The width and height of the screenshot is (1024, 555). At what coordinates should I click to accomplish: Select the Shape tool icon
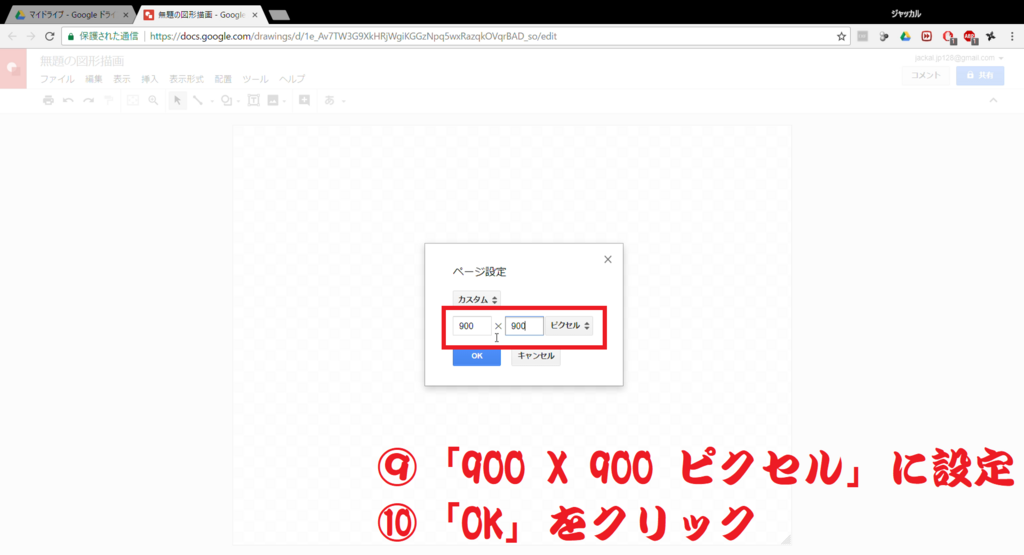226,100
